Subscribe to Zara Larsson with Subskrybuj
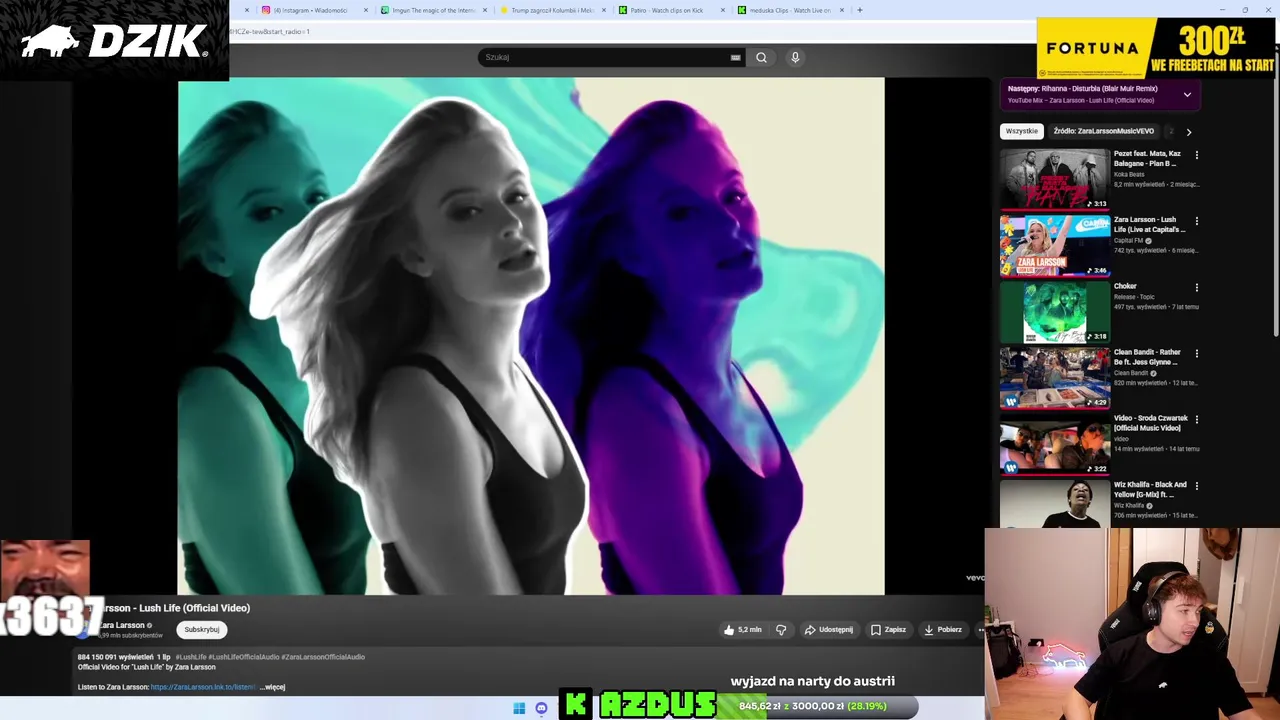The image size is (1280, 720). (201, 629)
